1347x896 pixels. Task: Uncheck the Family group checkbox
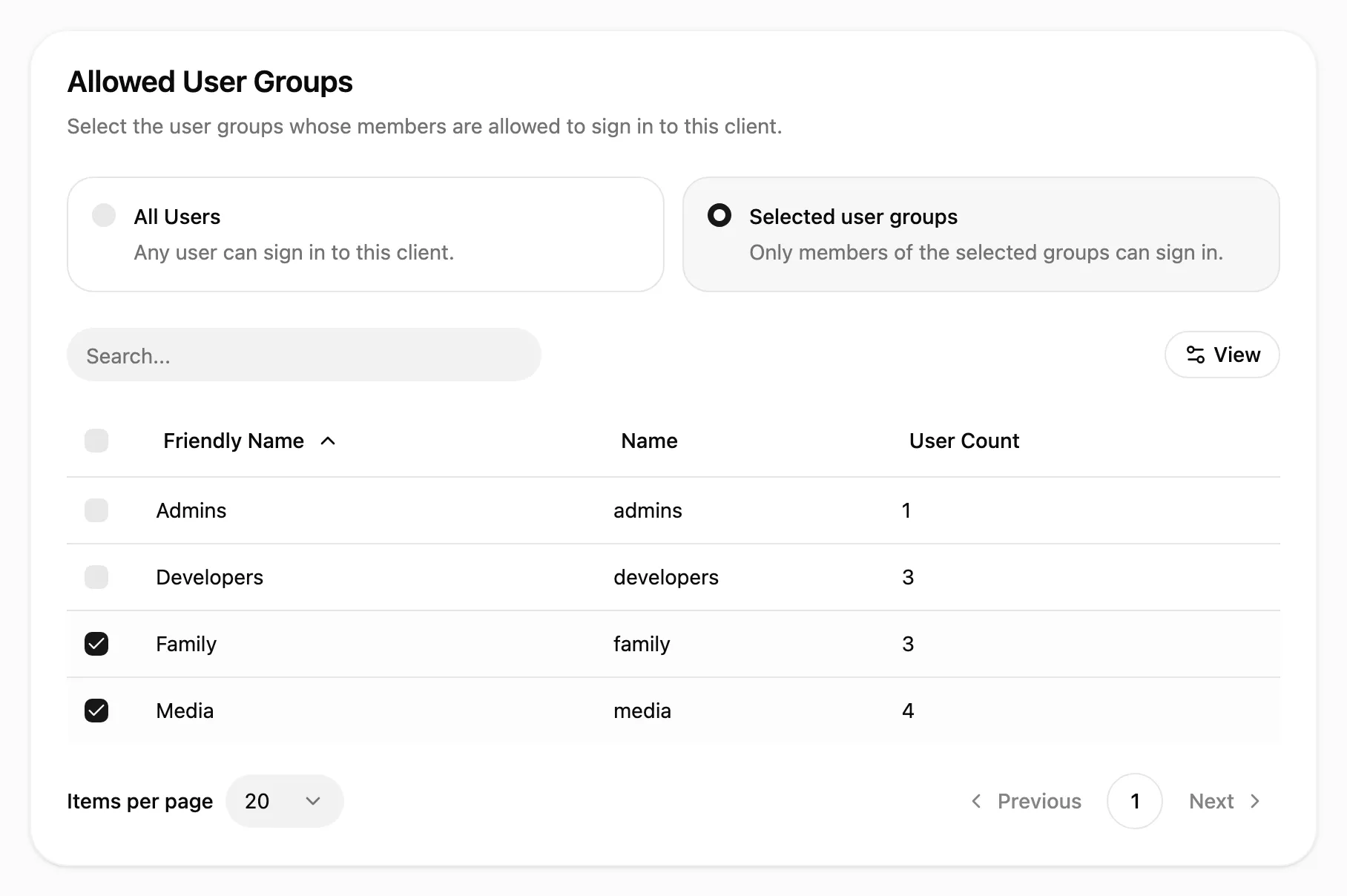click(96, 644)
